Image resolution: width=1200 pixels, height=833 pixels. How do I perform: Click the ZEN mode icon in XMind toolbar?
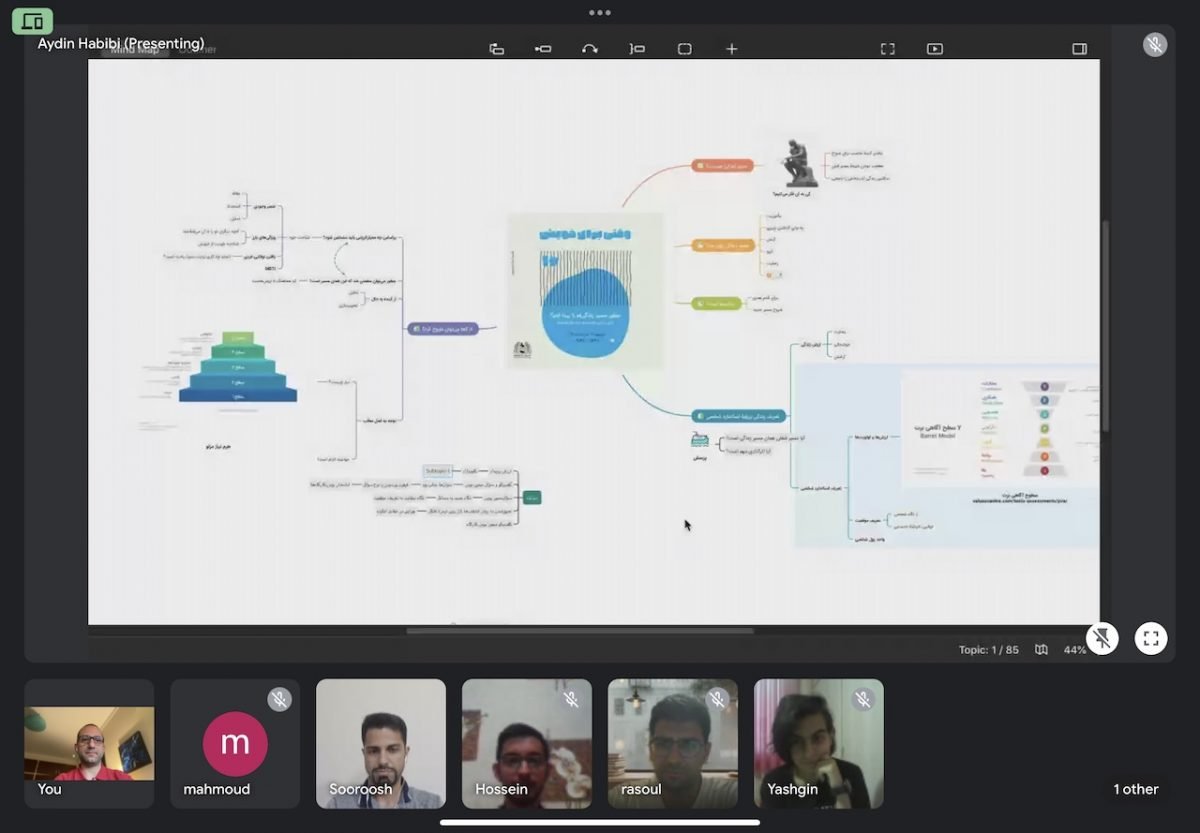point(887,49)
